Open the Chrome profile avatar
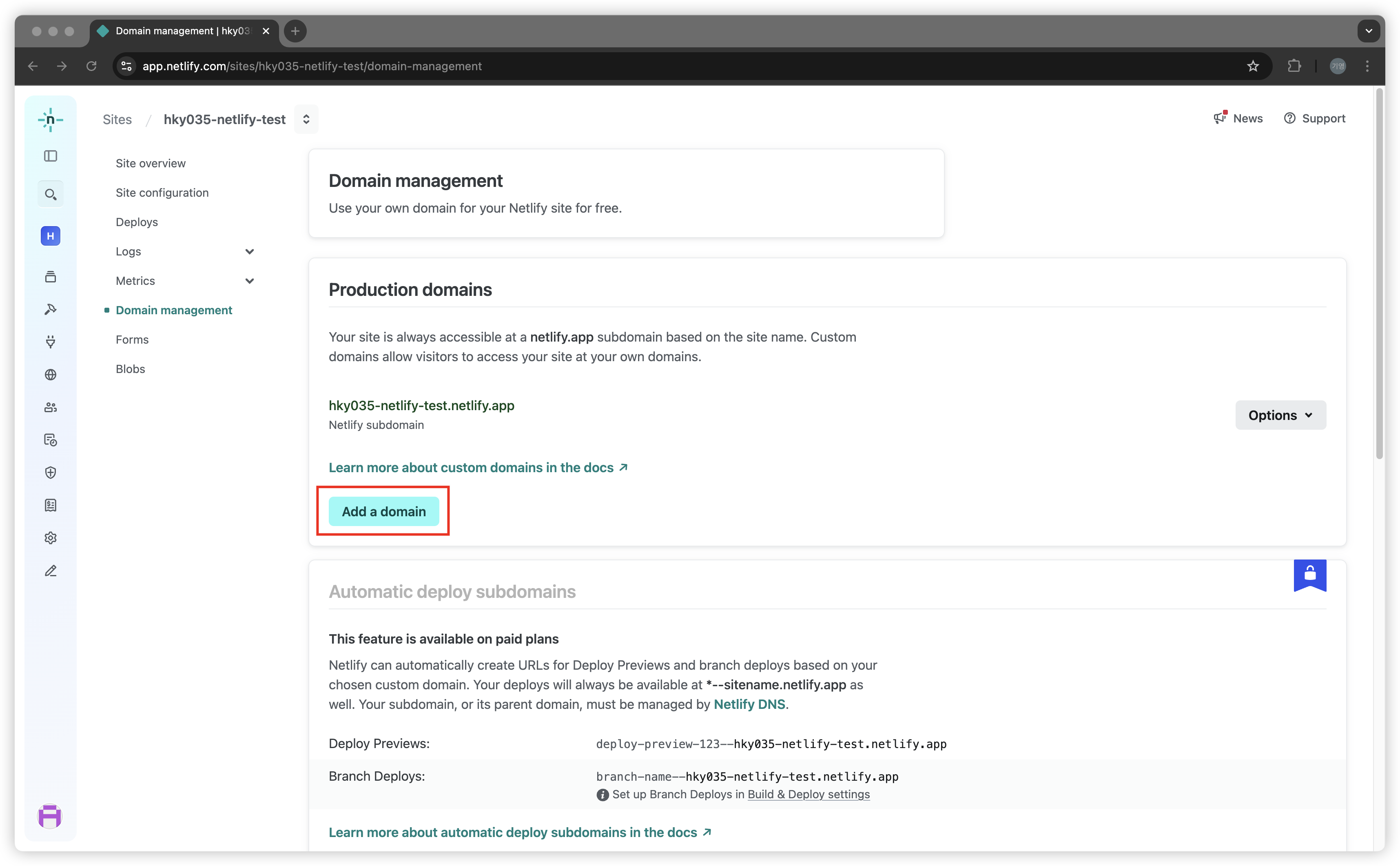Viewport: 1400px width, 866px height. (x=1338, y=66)
